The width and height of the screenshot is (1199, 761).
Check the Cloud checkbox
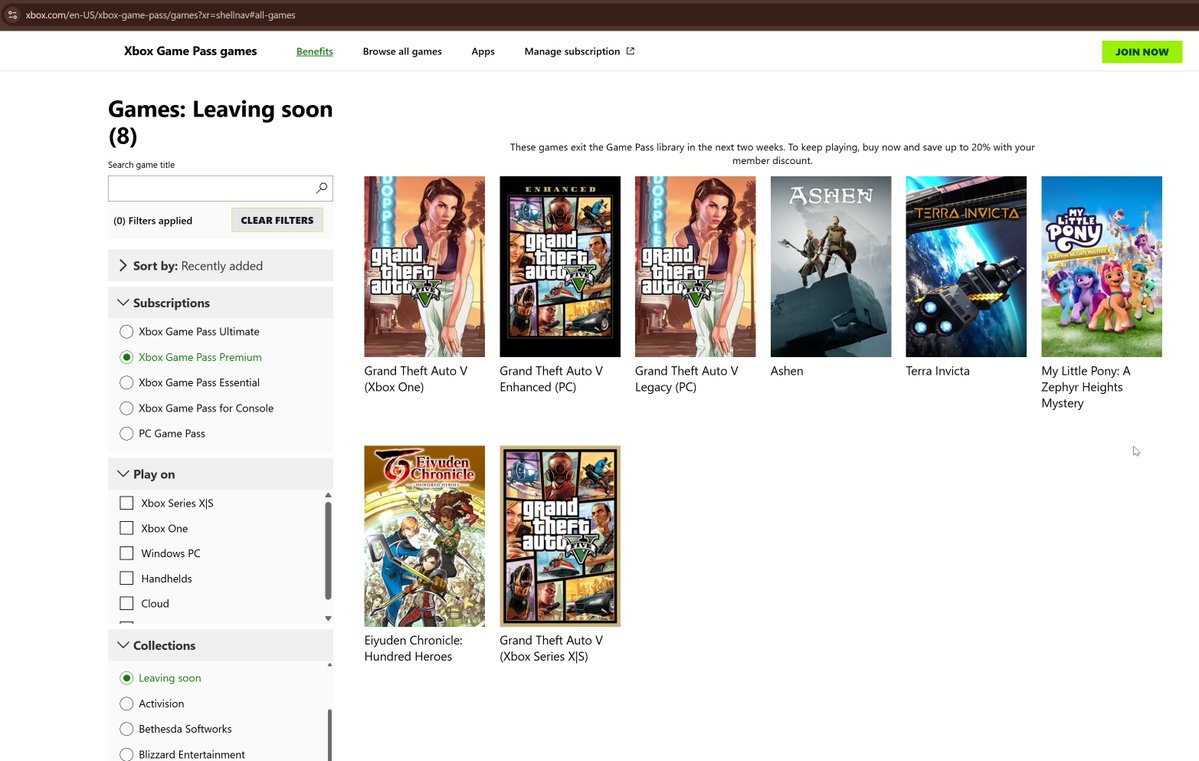[x=126, y=603]
